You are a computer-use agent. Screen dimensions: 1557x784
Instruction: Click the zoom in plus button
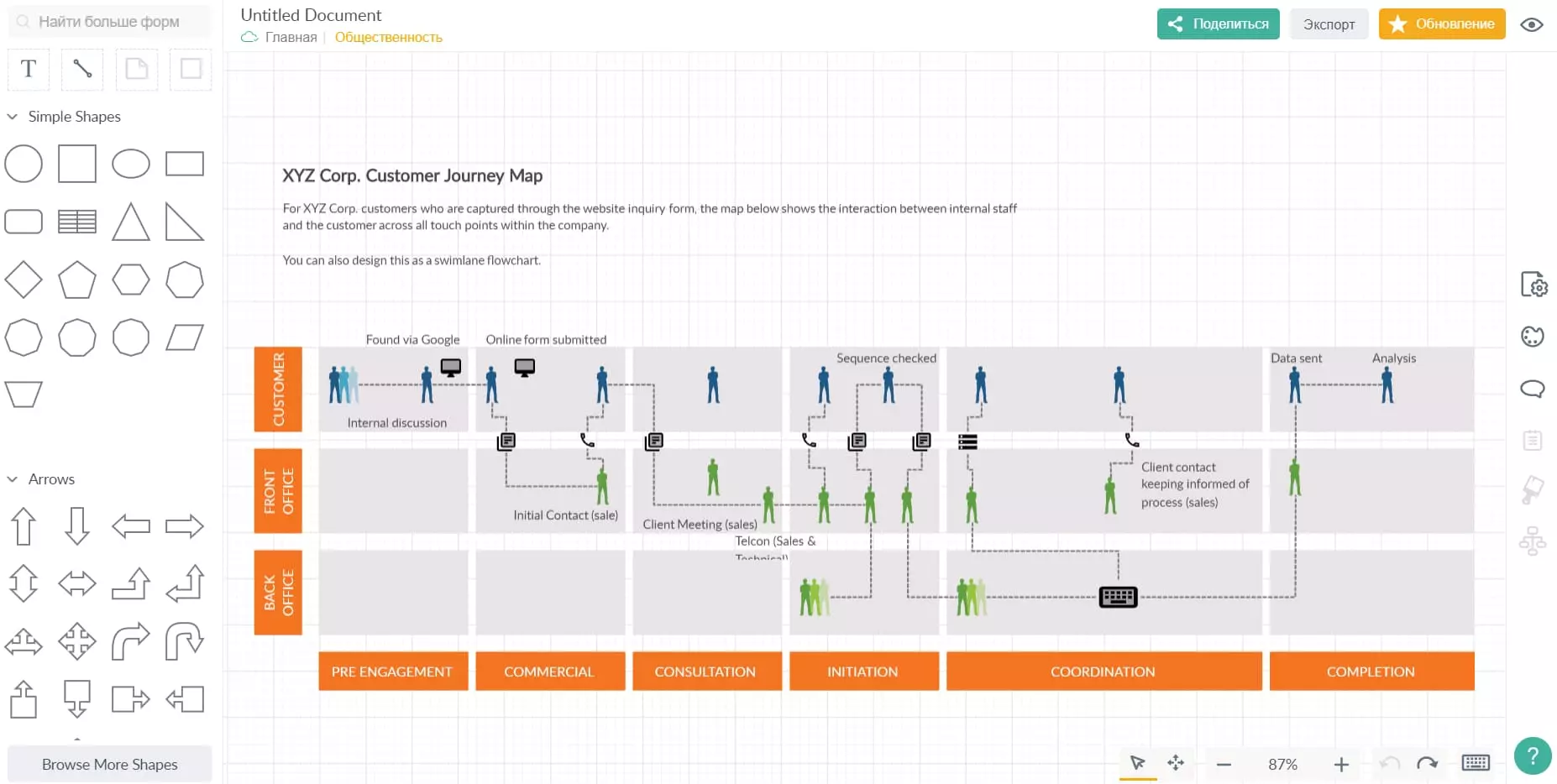click(1341, 764)
